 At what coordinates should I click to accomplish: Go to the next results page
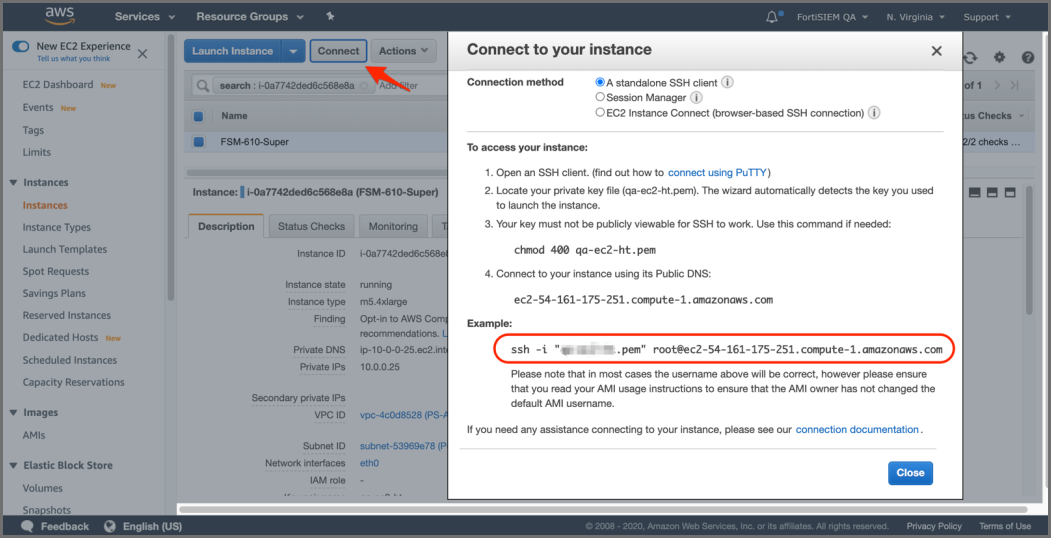(x=997, y=85)
